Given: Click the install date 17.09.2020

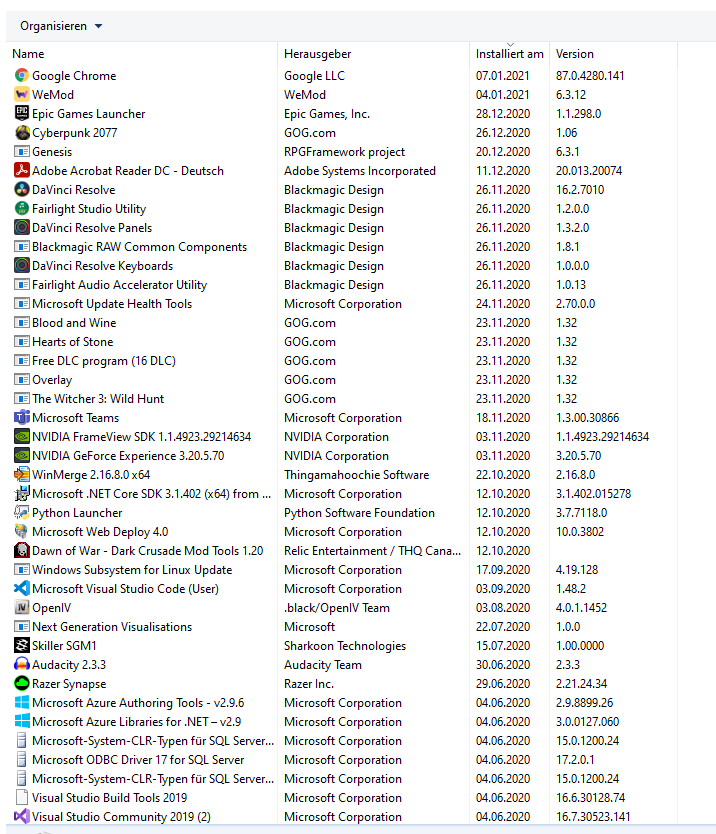Looking at the screenshot, I should coord(503,570).
